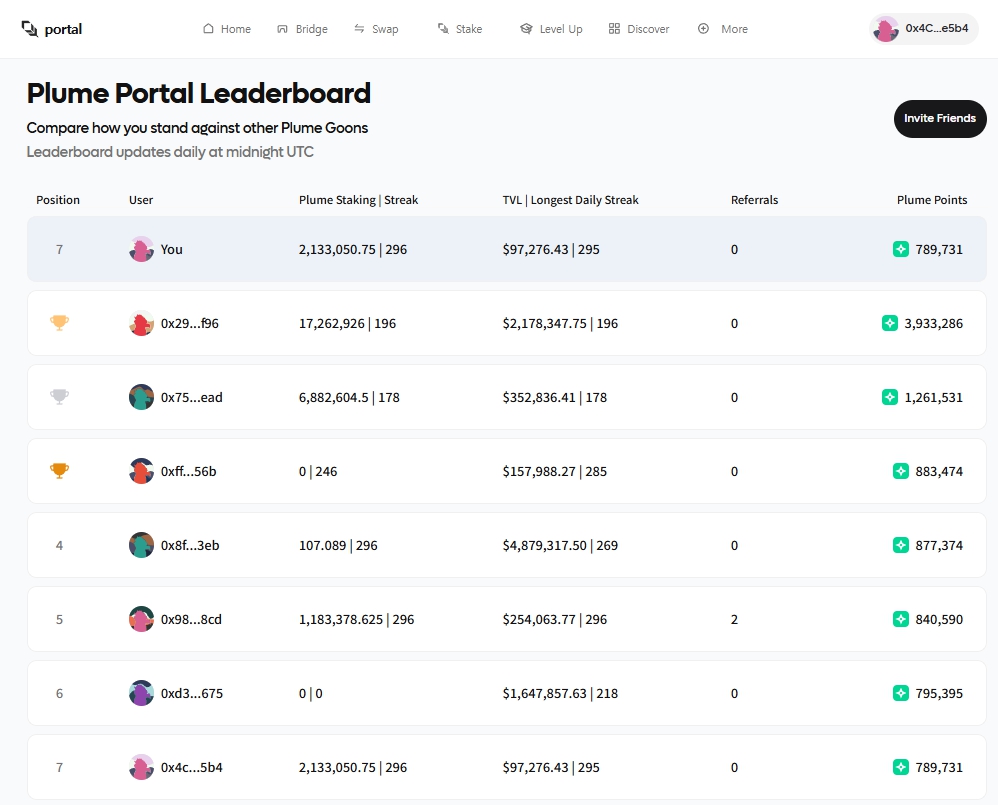The image size is (998, 805).
Task: Click the bronze trophy icon for third place
Action: pos(59,471)
